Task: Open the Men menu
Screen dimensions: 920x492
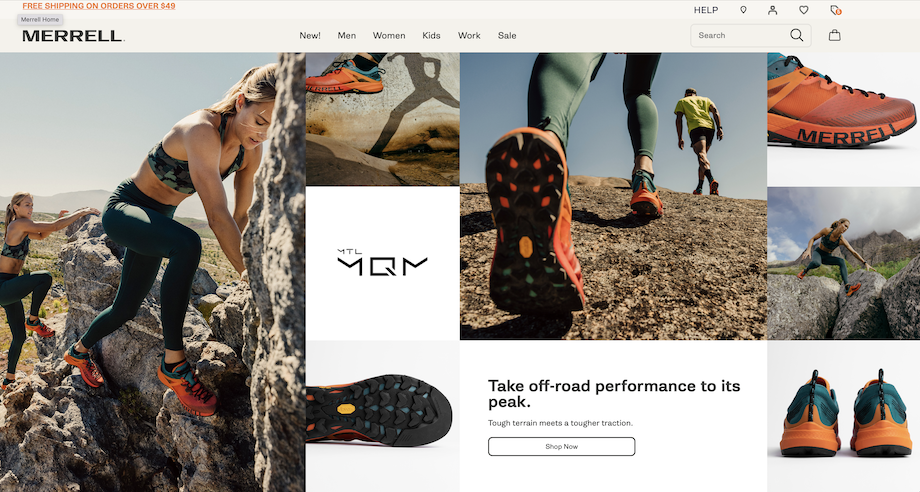Action: coord(347,35)
